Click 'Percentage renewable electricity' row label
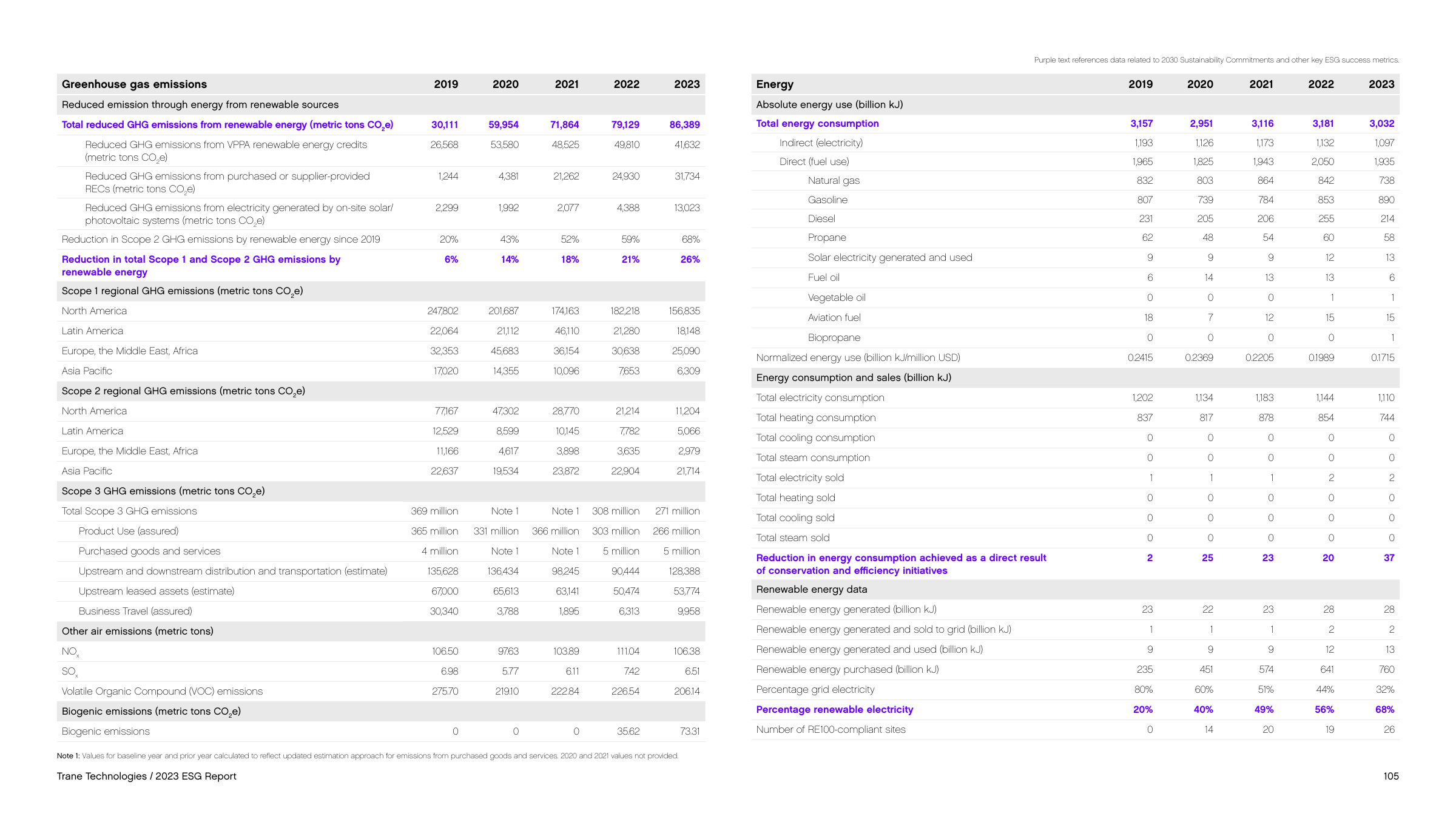1456x819 pixels. click(834, 709)
